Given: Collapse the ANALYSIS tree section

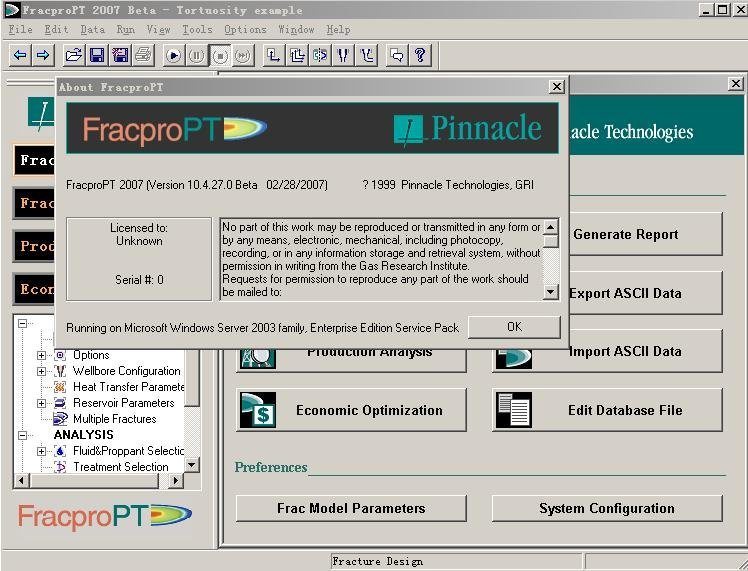Looking at the screenshot, I should click(22, 435).
